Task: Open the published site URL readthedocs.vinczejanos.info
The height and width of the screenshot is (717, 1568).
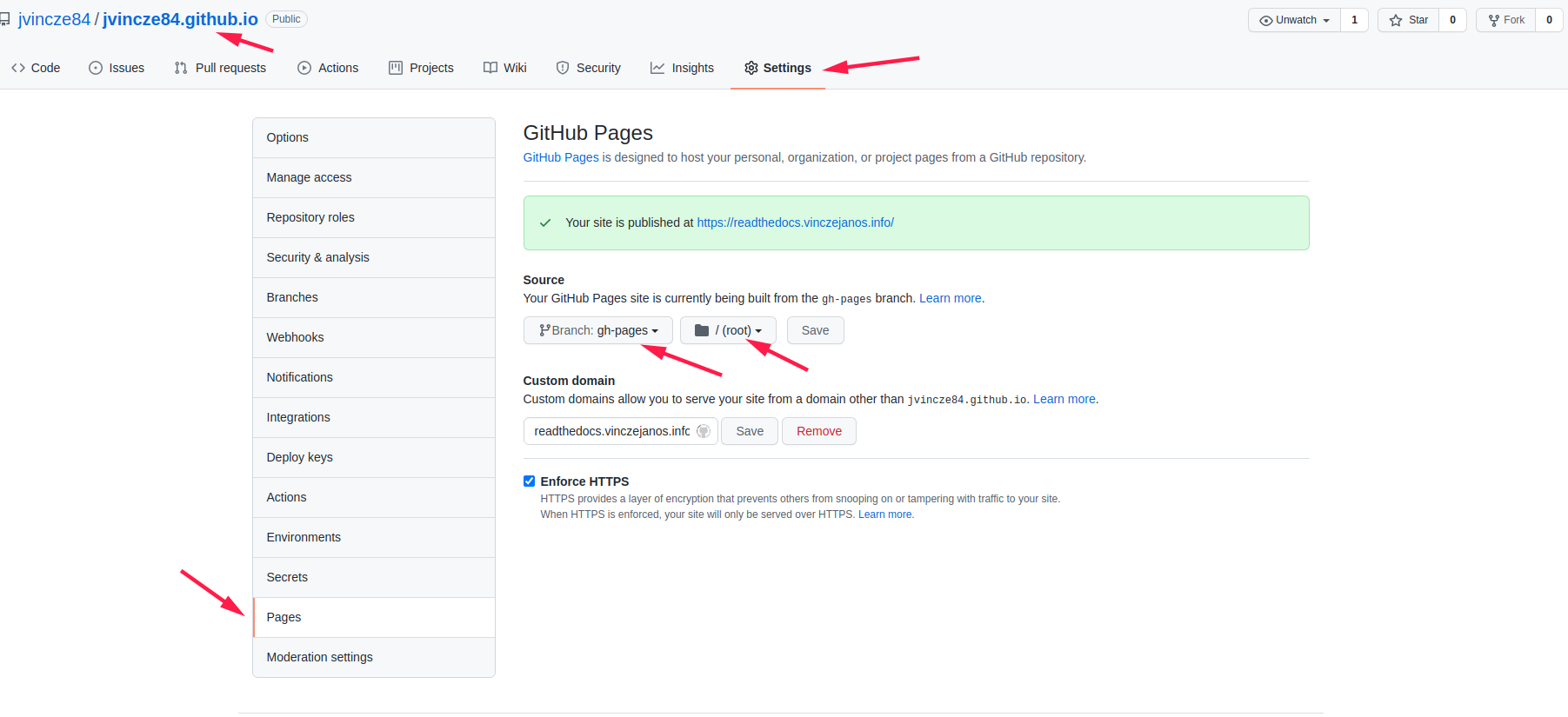Action: click(x=795, y=222)
